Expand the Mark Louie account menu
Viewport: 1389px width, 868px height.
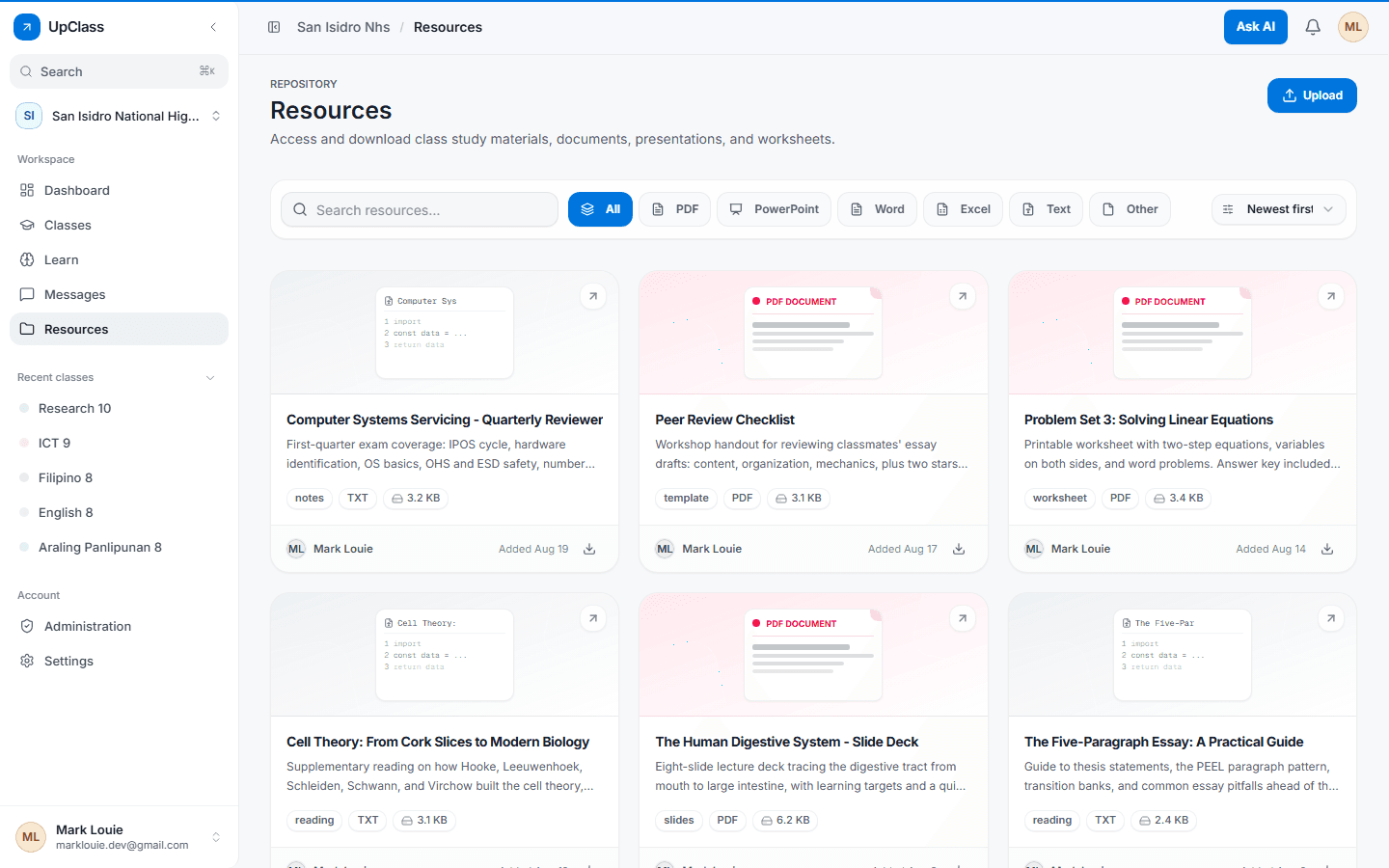[119, 837]
